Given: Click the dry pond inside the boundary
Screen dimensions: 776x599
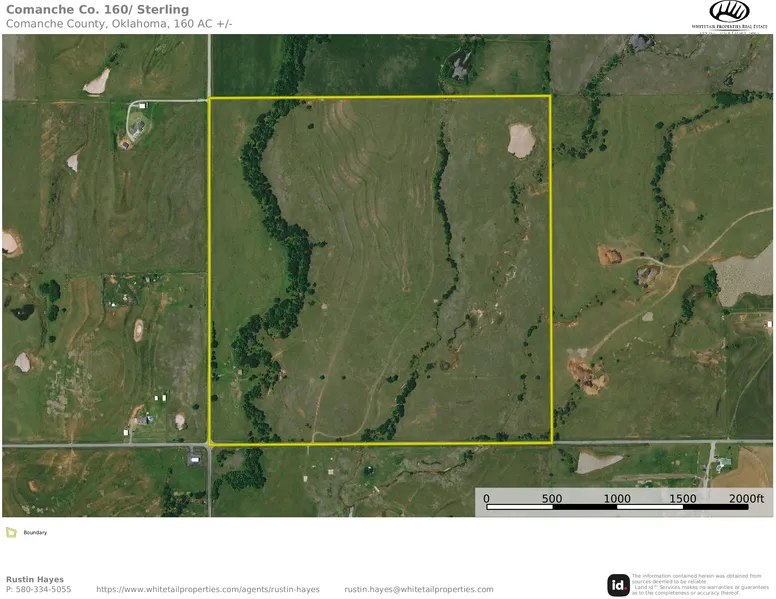Looking at the screenshot, I should [521, 139].
